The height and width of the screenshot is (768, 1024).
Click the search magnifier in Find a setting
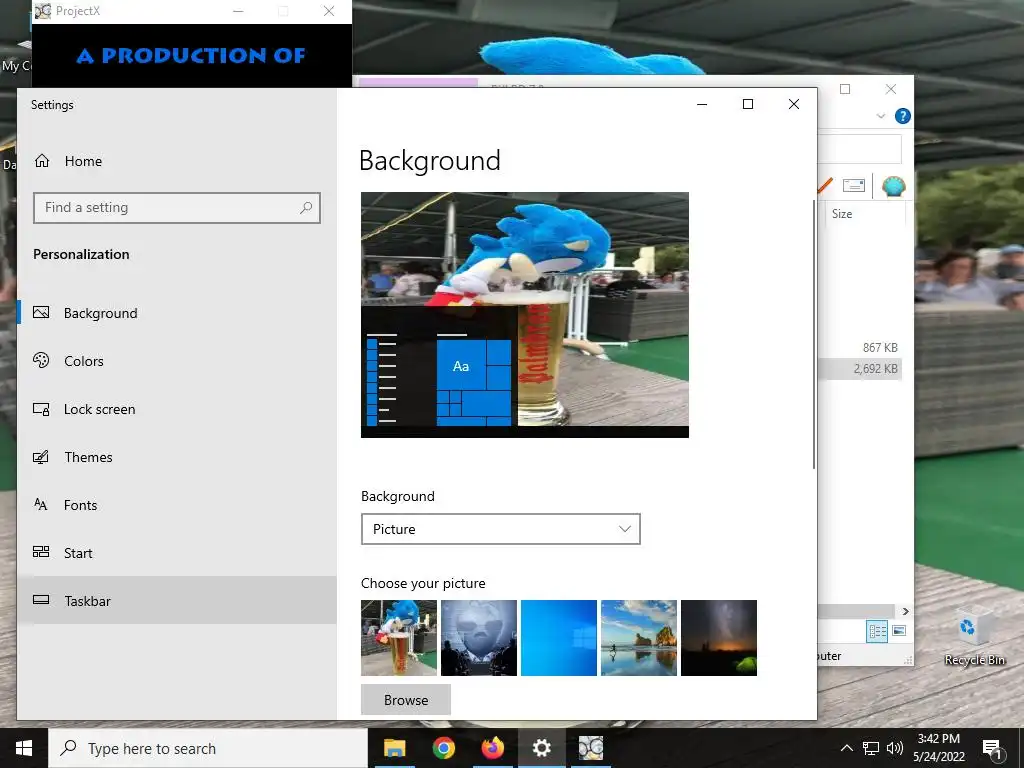click(306, 208)
